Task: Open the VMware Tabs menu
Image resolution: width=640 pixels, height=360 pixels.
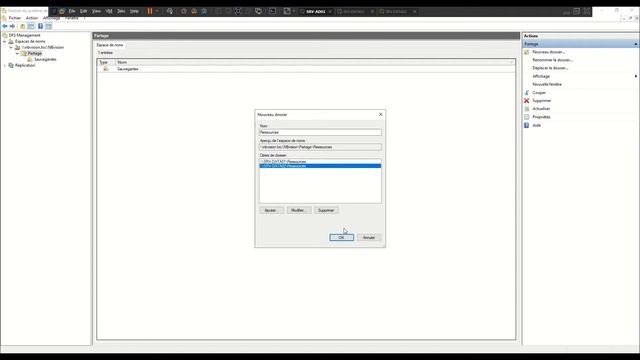Action: [x=121, y=11]
